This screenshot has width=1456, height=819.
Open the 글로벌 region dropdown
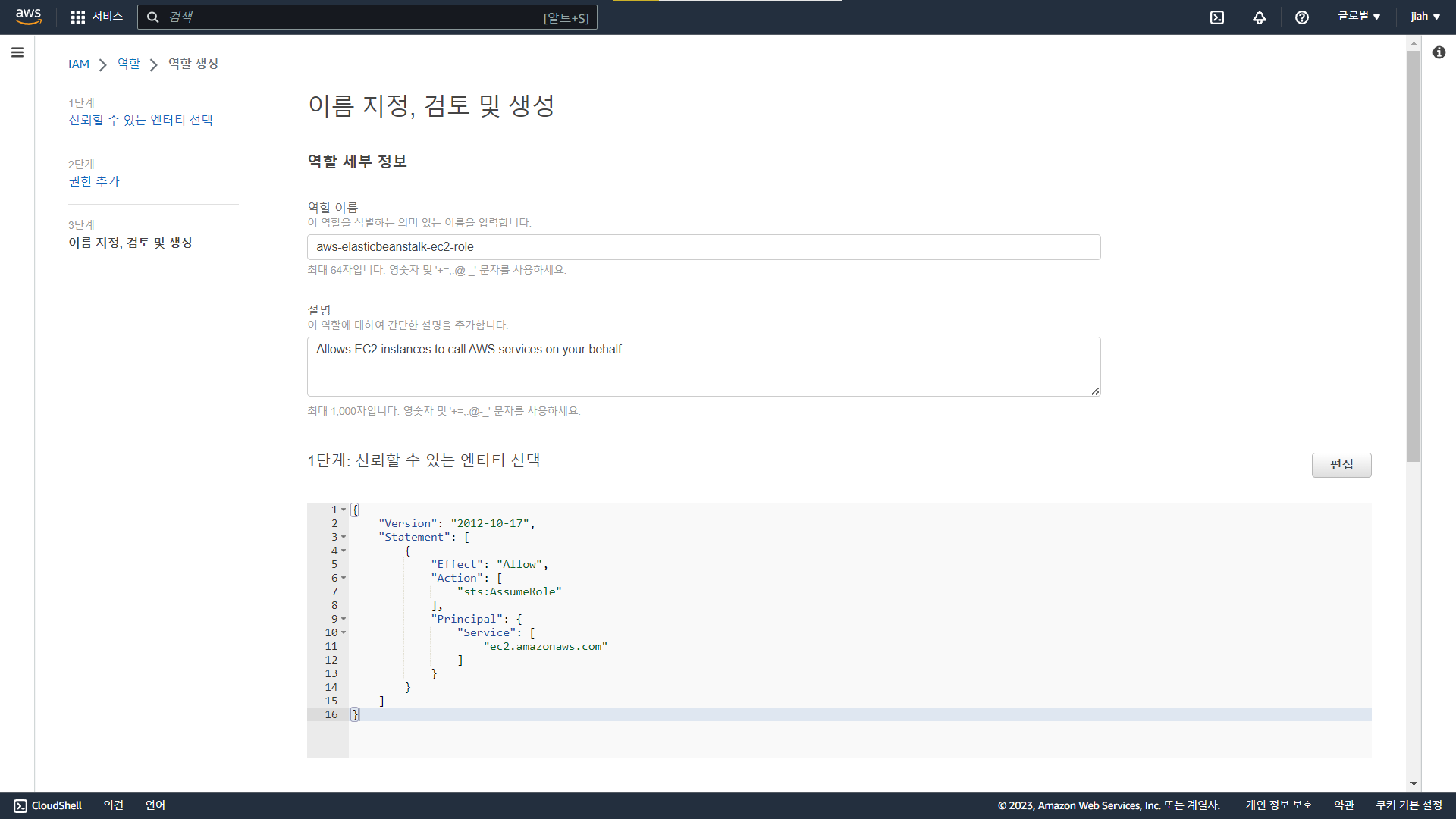1358,17
